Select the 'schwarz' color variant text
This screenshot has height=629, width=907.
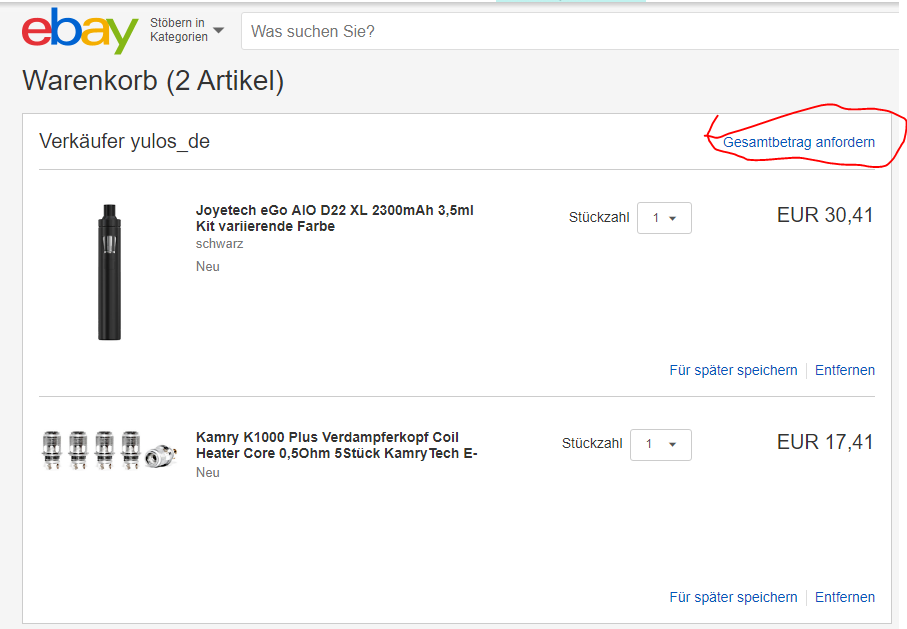[219, 244]
